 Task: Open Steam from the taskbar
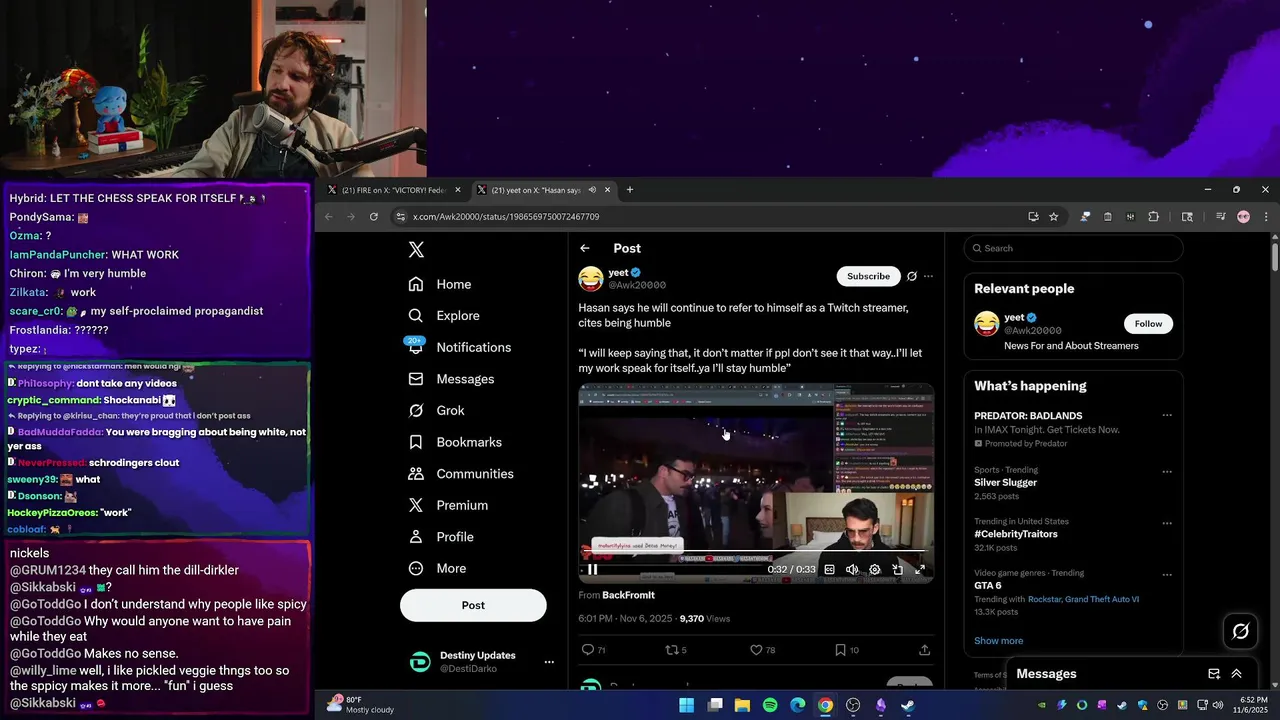pos(908,705)
